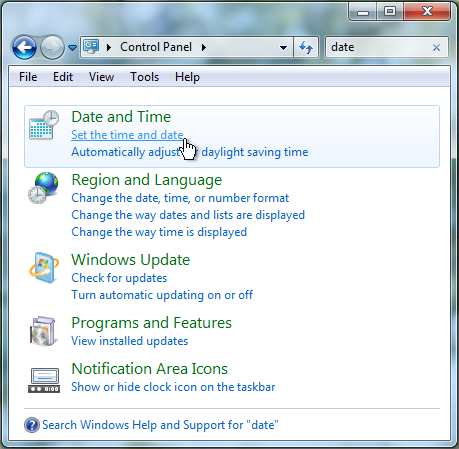
Task: Clear the search text with the X
Action: pos(436,48)
